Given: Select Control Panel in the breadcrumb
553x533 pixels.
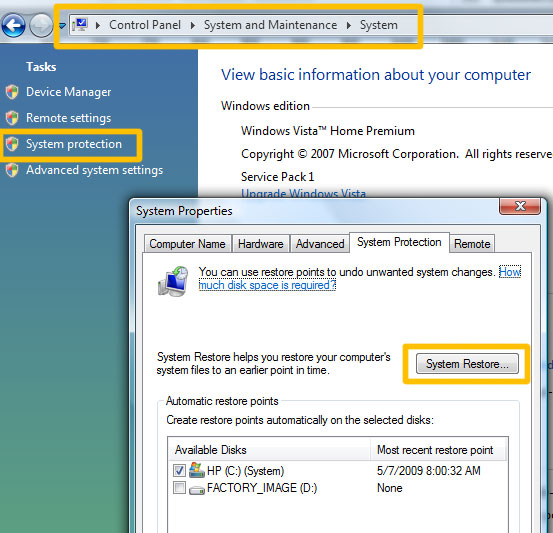Looking at the screenshot, I should coord(145,25).
